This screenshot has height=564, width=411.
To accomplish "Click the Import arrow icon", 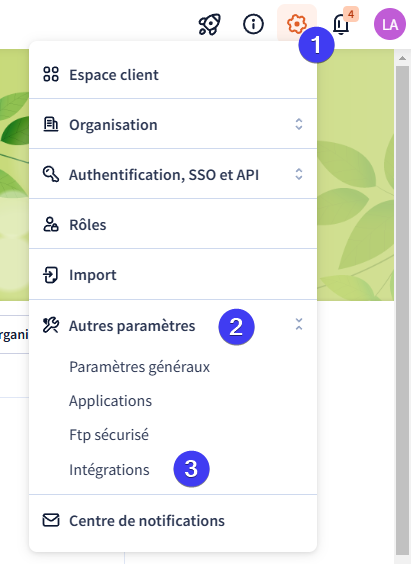I will click(50, 275).
